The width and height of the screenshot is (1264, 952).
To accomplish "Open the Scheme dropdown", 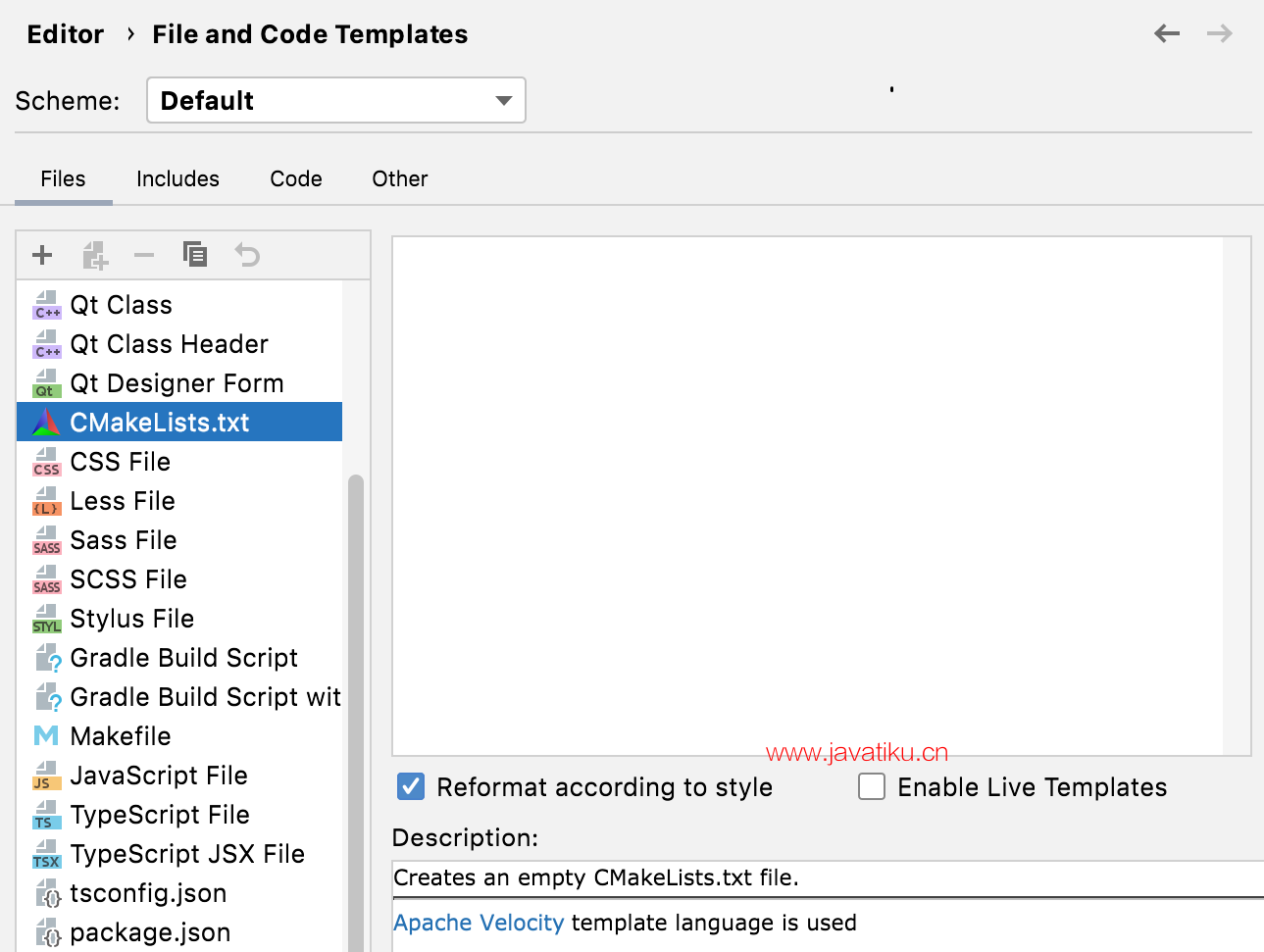I will click(x=335, y=101).
